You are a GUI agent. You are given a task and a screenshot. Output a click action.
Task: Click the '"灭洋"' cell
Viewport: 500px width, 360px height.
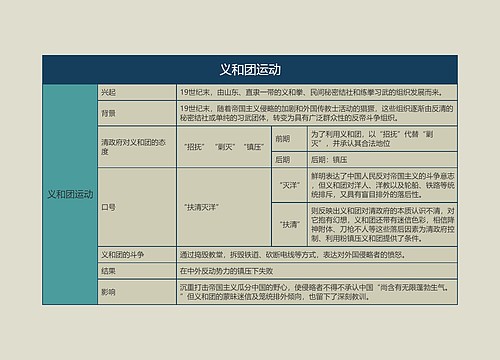coord(289,185)
